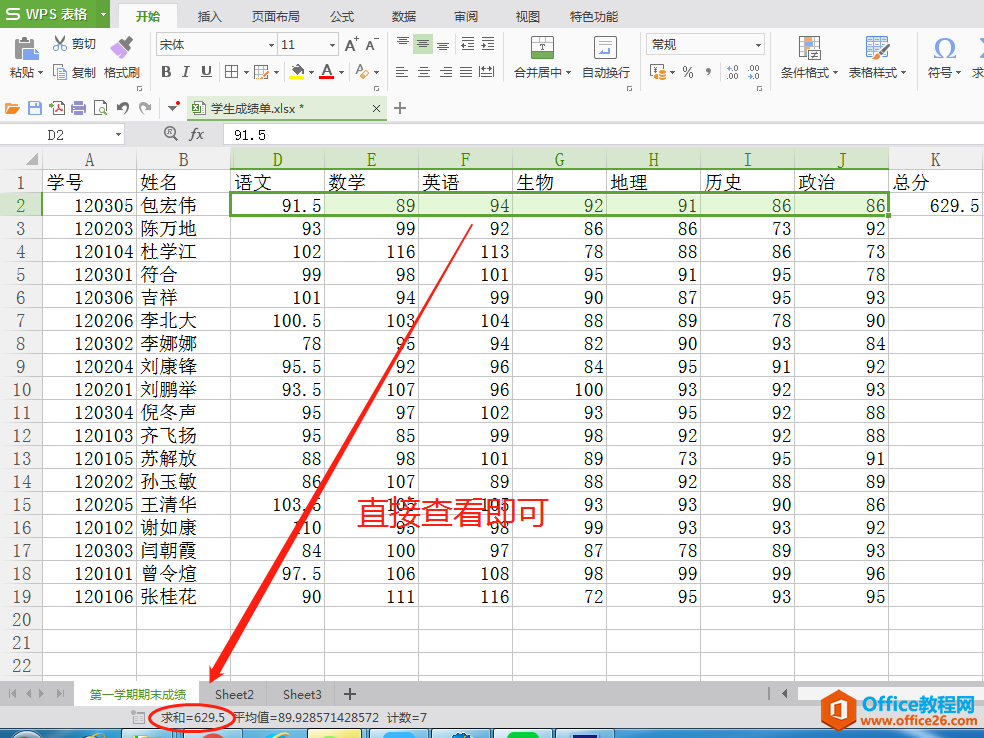Toggle Italic formatting

click(186, 72)
